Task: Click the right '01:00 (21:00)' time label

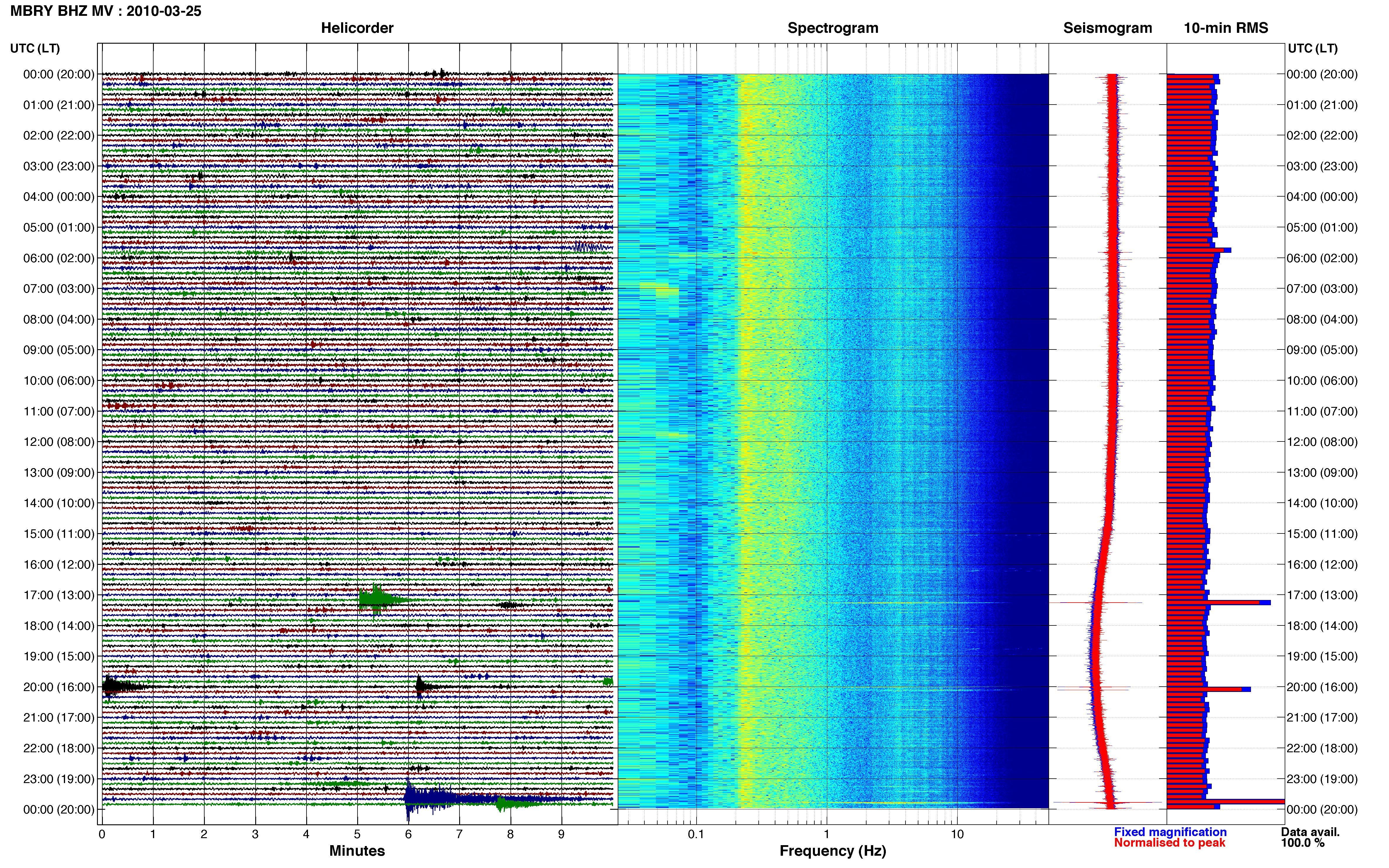Action: [1322, 105]
